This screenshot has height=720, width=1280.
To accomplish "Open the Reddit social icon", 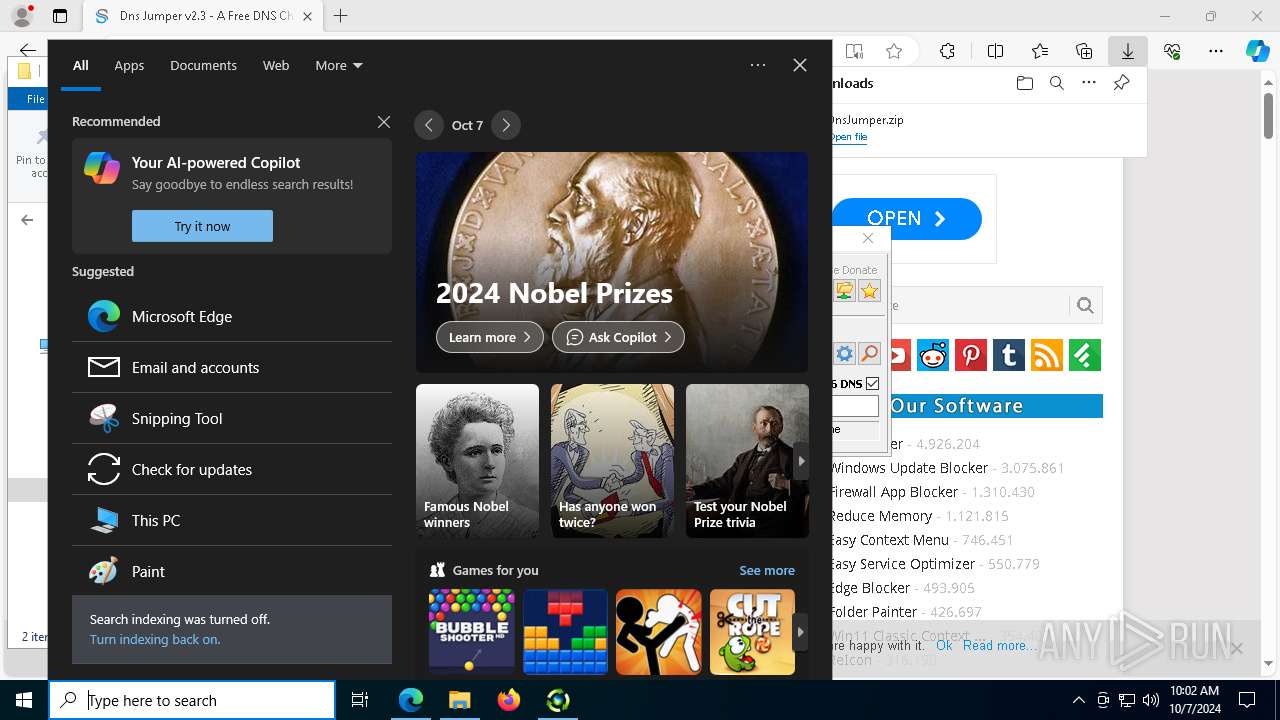I will 933,355.
